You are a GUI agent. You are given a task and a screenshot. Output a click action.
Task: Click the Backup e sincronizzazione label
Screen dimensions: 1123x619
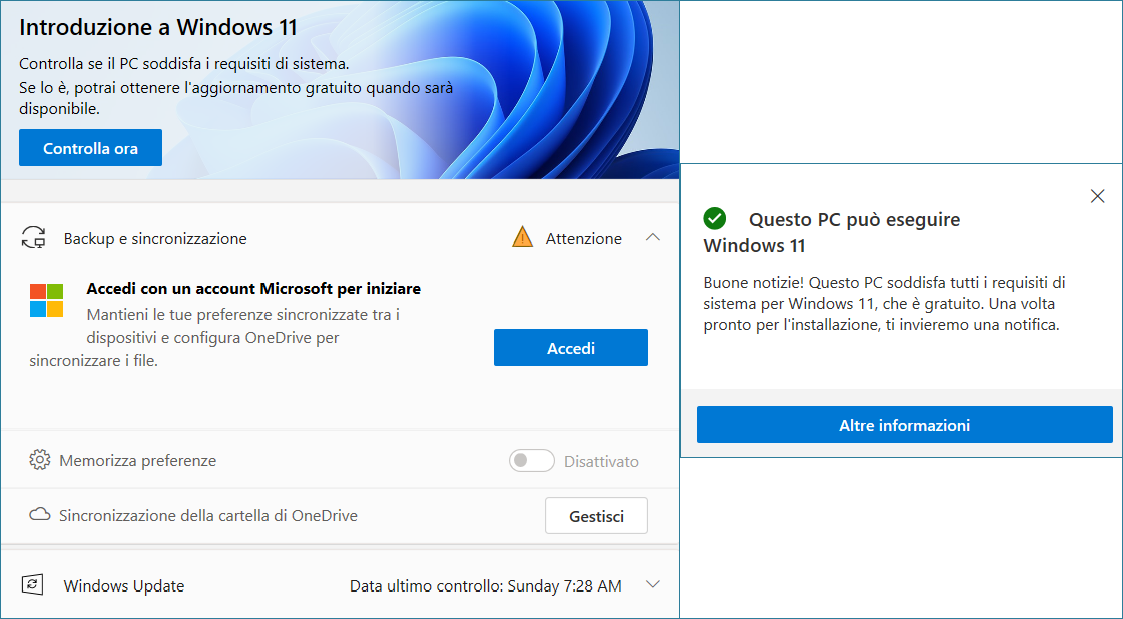click(x=155, y=239)
